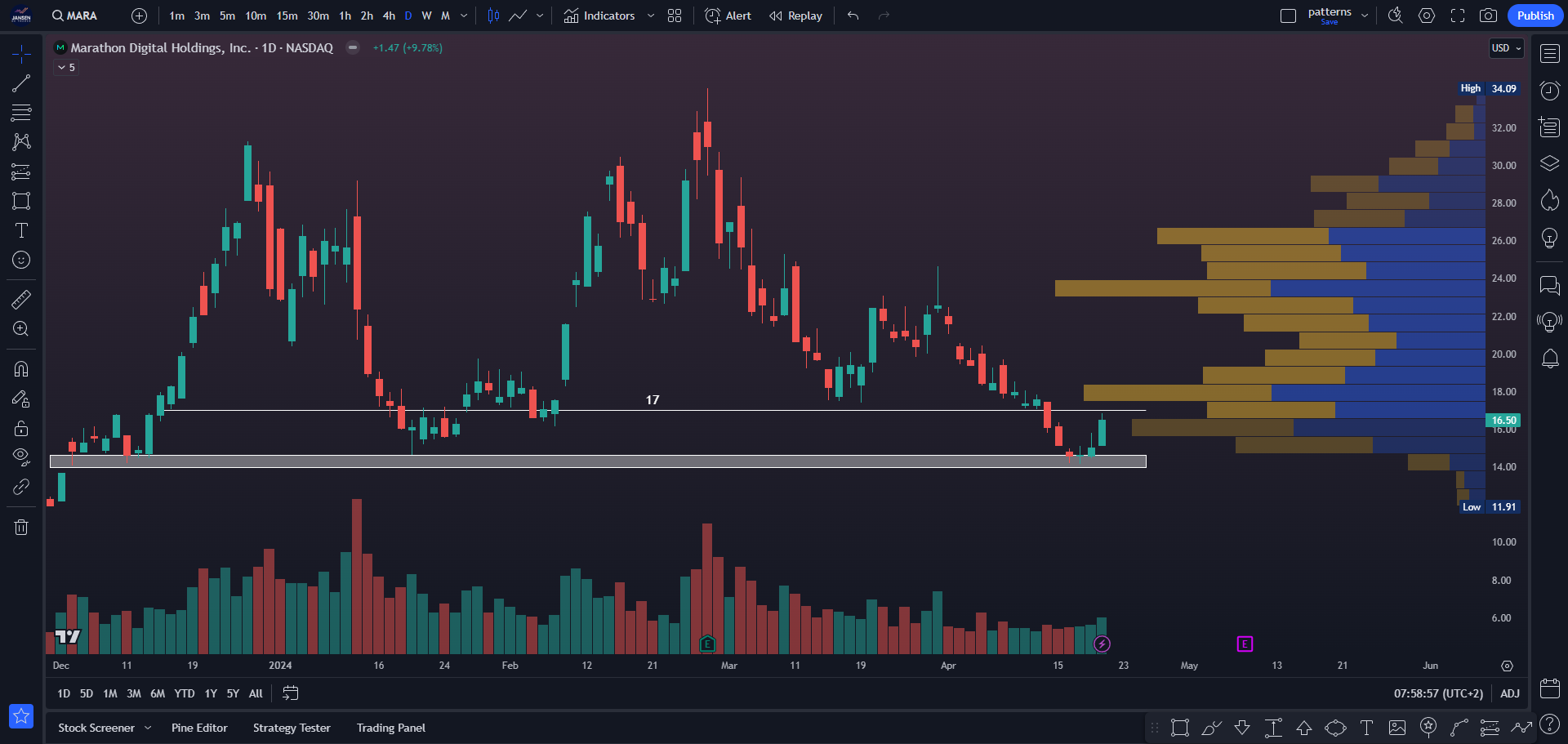Open the watchlist panel icon

tap(1549, 54)
